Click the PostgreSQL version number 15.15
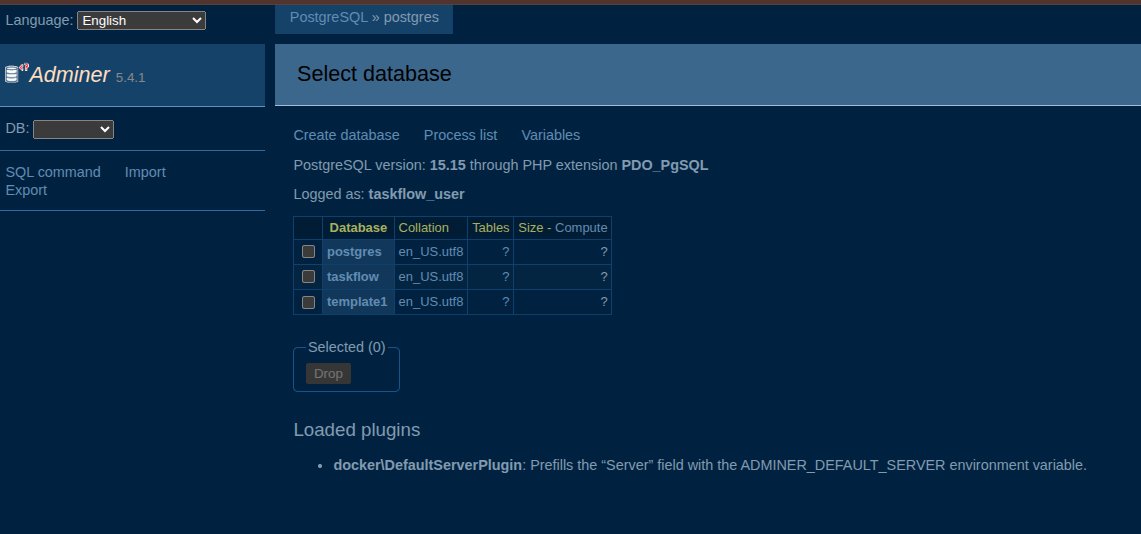The height and width of the screenshot is (534, 1141). pos(448,165)
